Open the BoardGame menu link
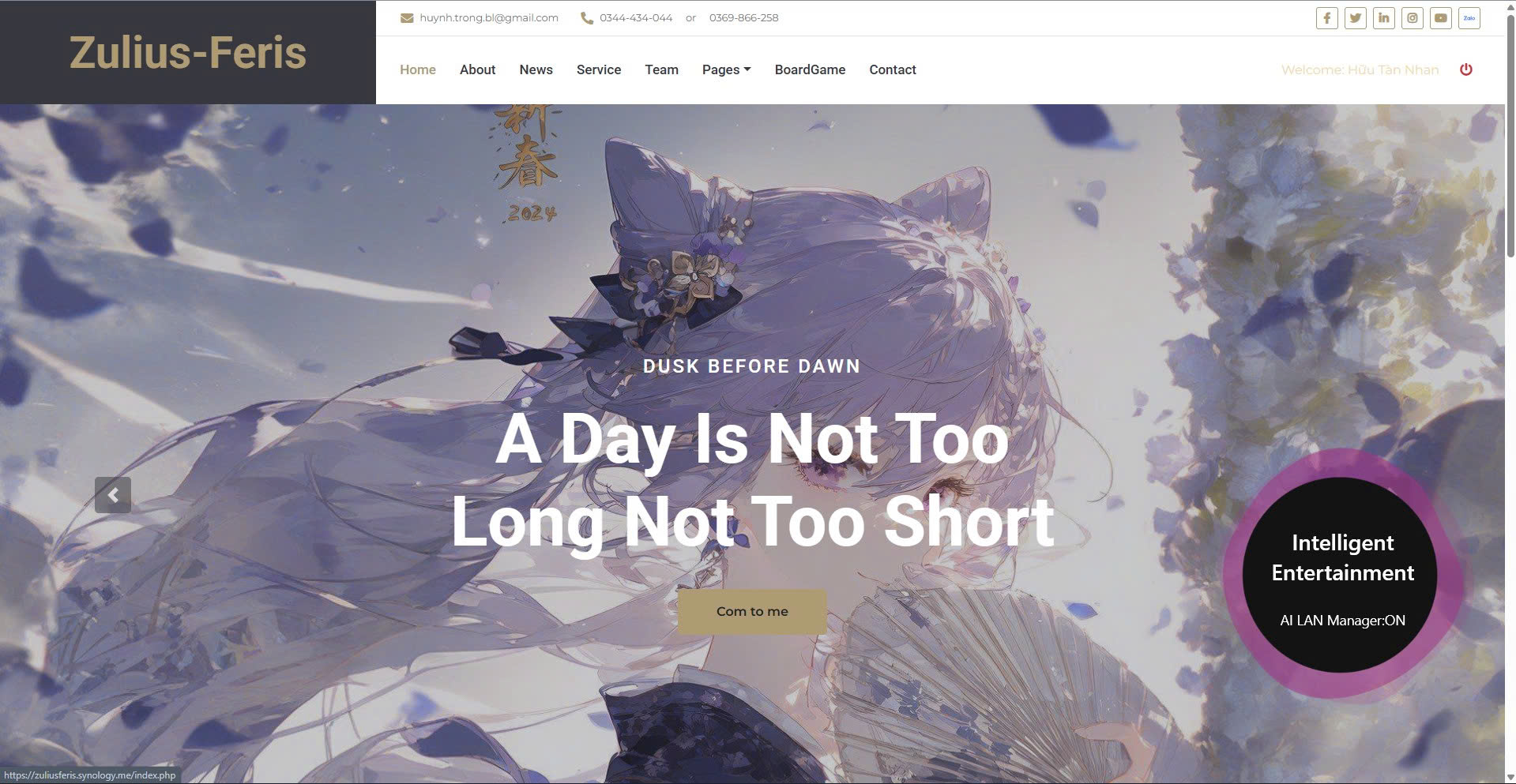The width and height of the screenshot is (1516, 784). pos(810,69)
